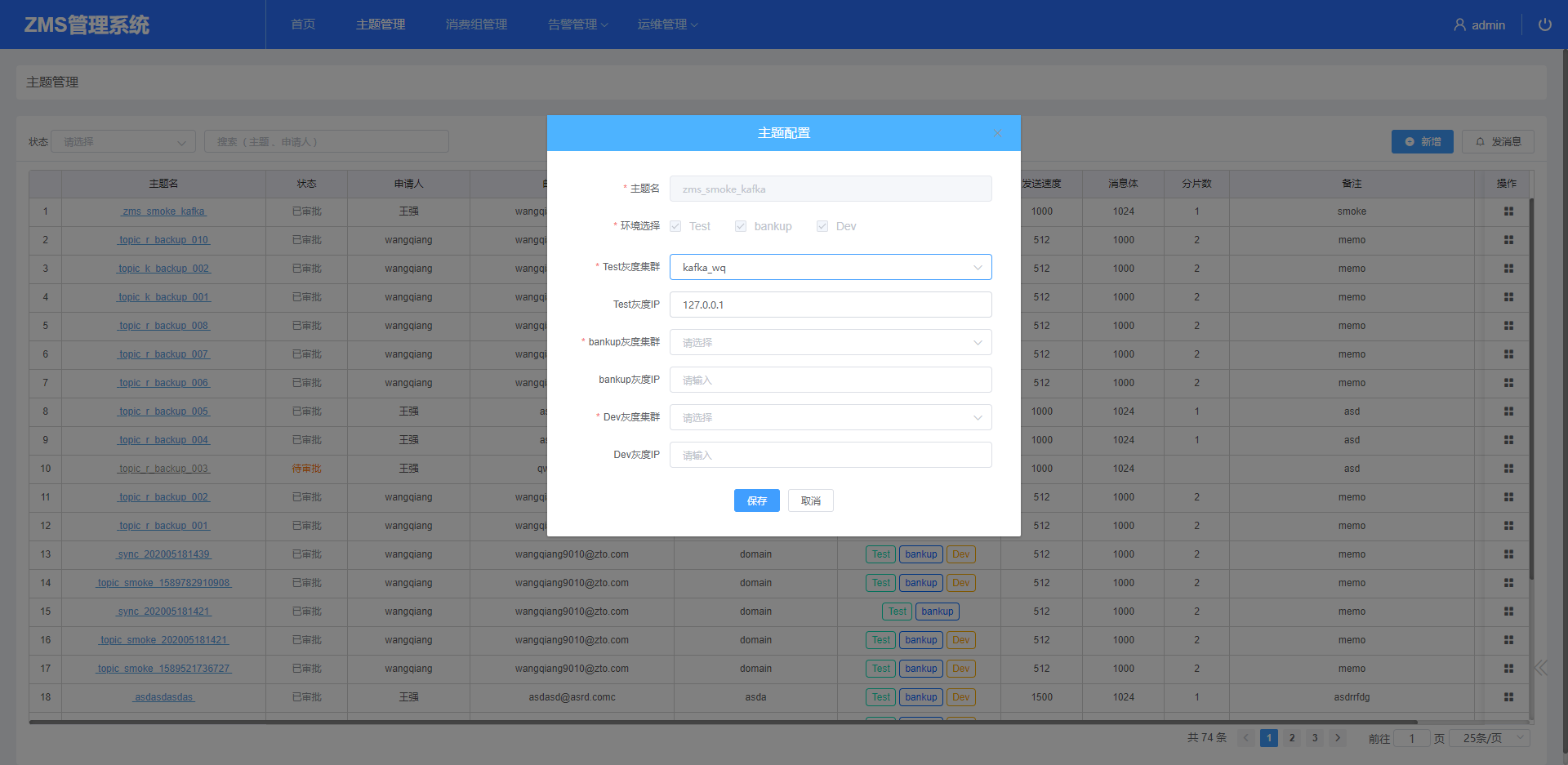The width and height of the screenshot is (1568, 765).
Task: Open action grid icon for sync_202005181439 row
Action: 1508,554
